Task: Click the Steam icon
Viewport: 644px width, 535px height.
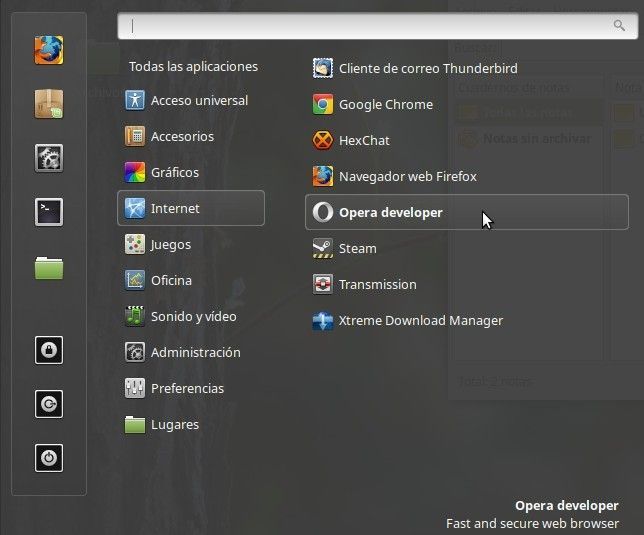Action: coord(323,248)
